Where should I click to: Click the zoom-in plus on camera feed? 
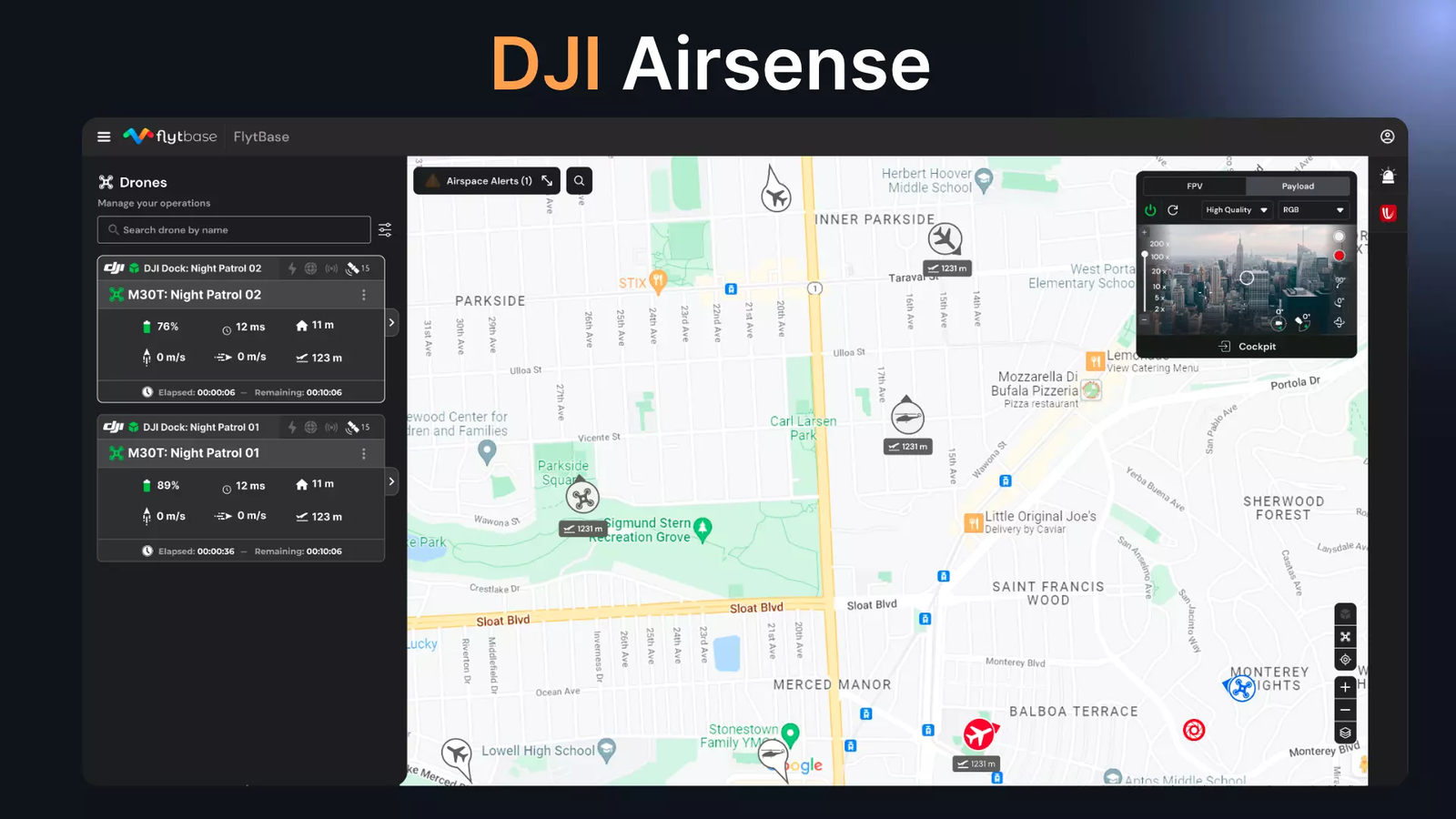pos(1145,233)
